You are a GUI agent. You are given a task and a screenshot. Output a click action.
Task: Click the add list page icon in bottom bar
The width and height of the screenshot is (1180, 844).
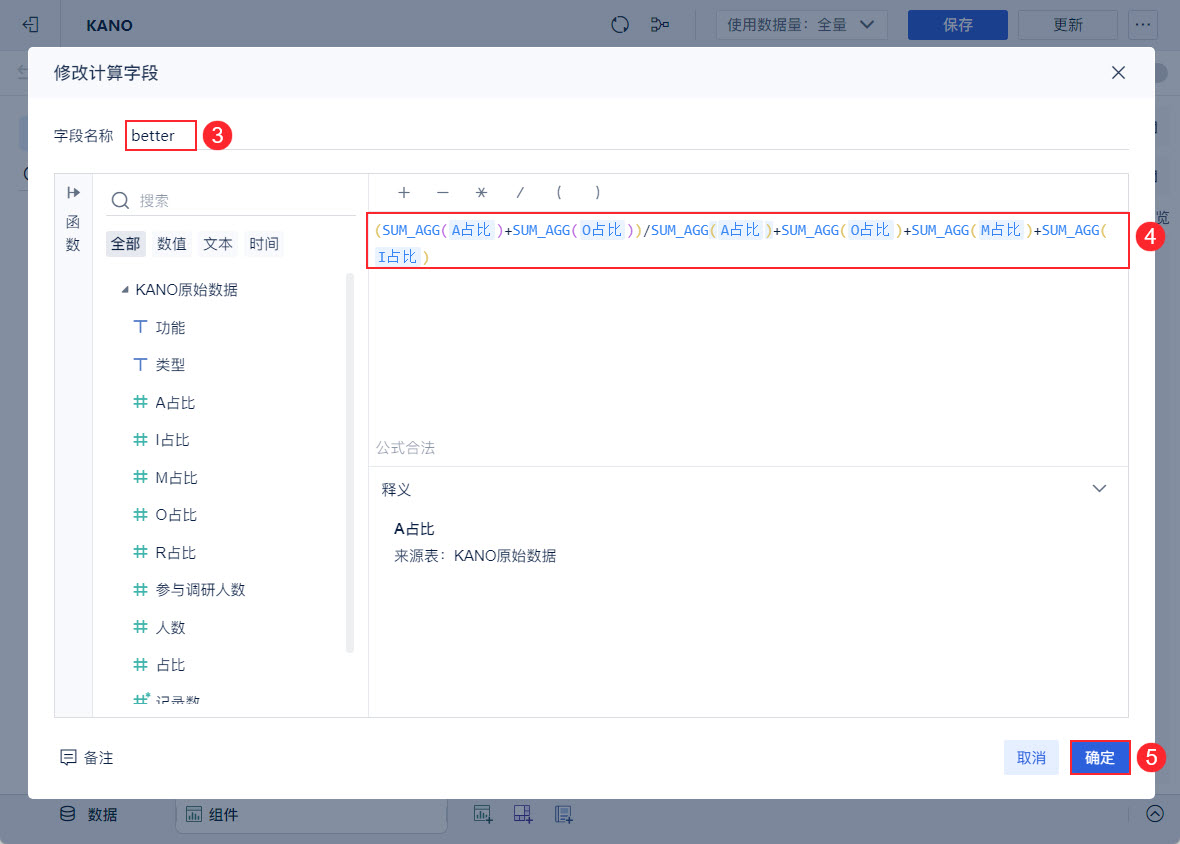coord(564,814)
